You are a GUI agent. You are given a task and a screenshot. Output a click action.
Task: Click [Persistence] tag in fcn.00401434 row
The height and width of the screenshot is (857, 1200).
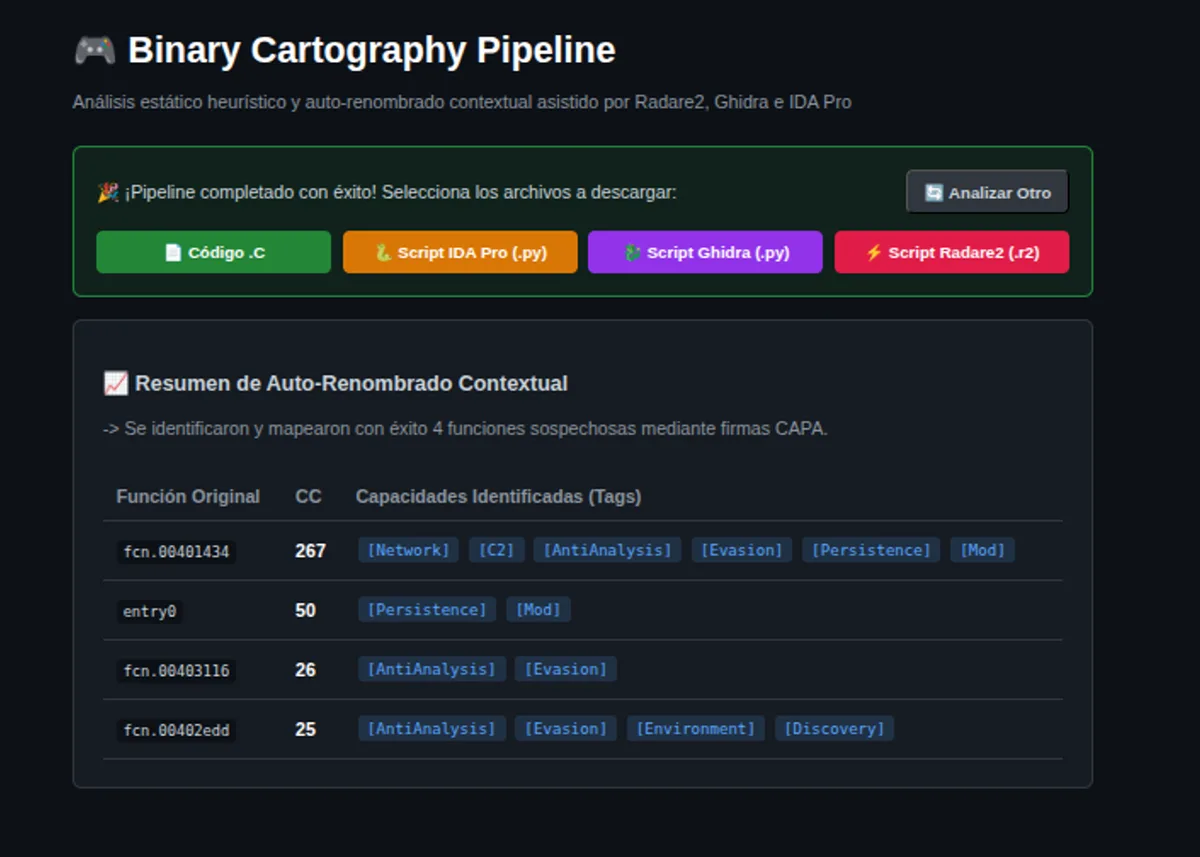(x=871, y=550)
